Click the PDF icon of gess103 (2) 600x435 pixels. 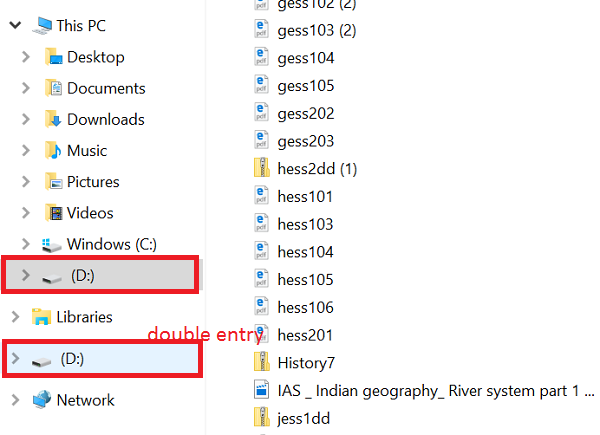(261, 29)
